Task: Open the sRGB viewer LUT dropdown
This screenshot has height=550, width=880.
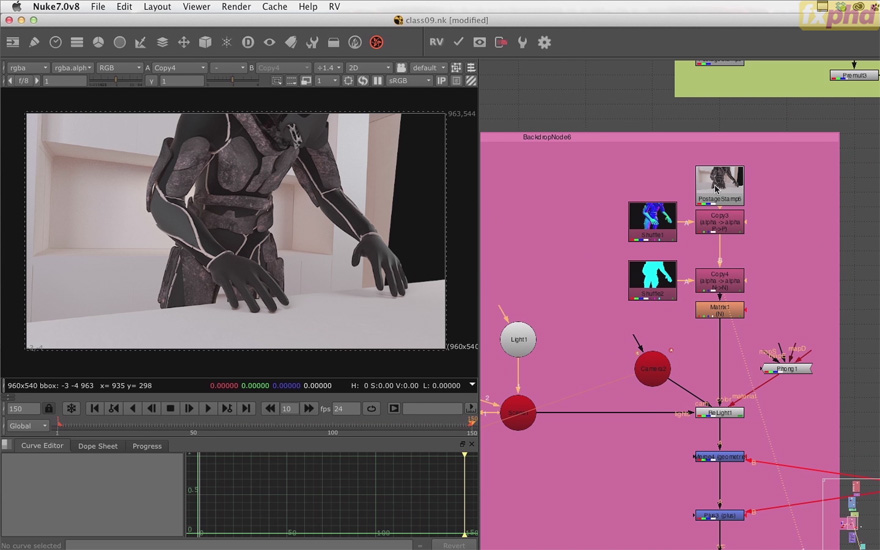Action: coord(410,81)
